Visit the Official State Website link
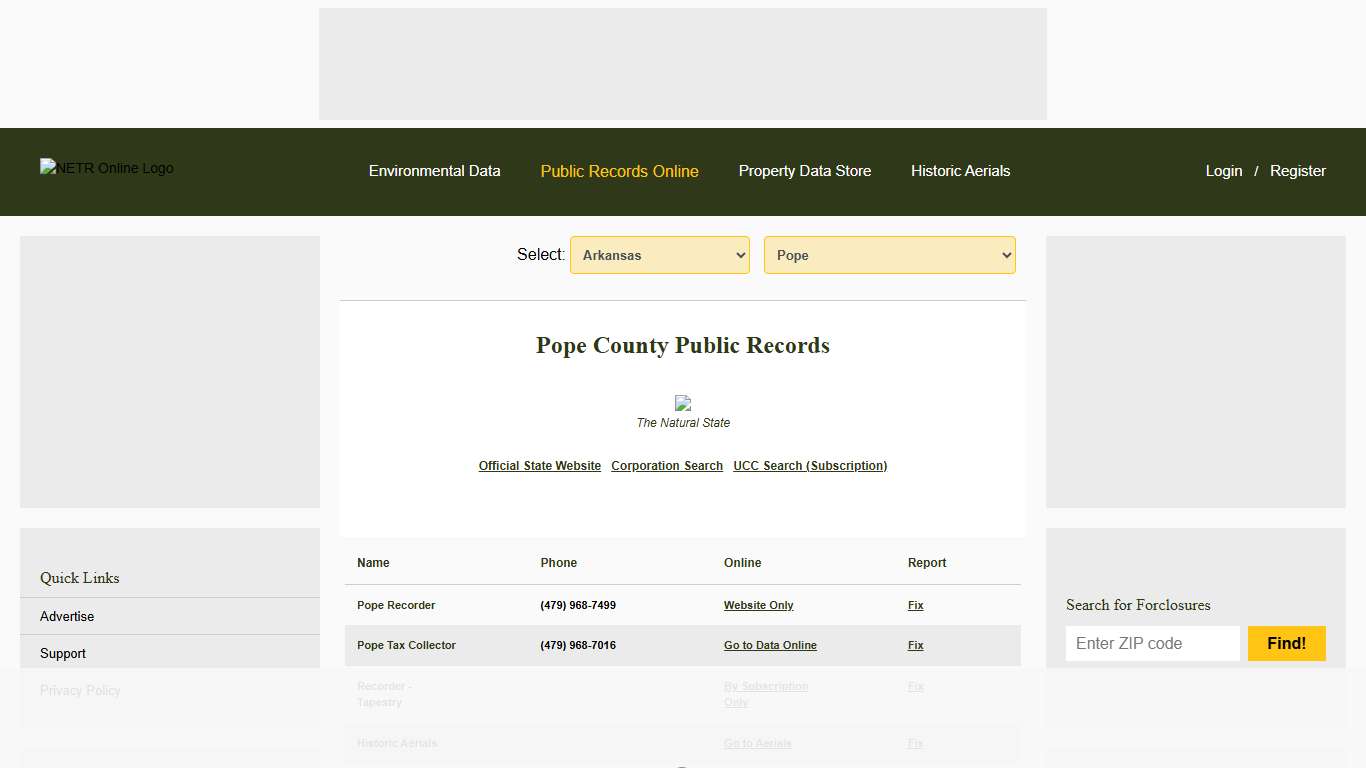The height and width of the screenshot is (768, 1366). click(x=539, y=465)
